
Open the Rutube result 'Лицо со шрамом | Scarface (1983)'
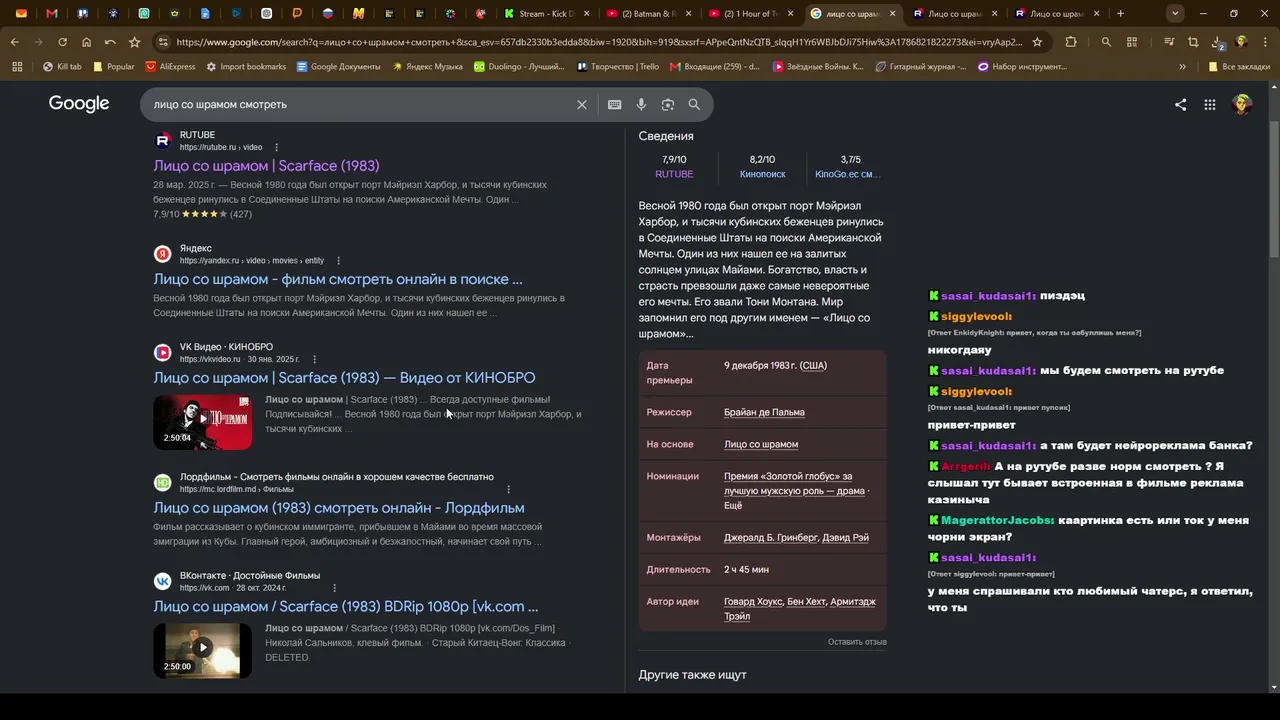click(266, 166)
